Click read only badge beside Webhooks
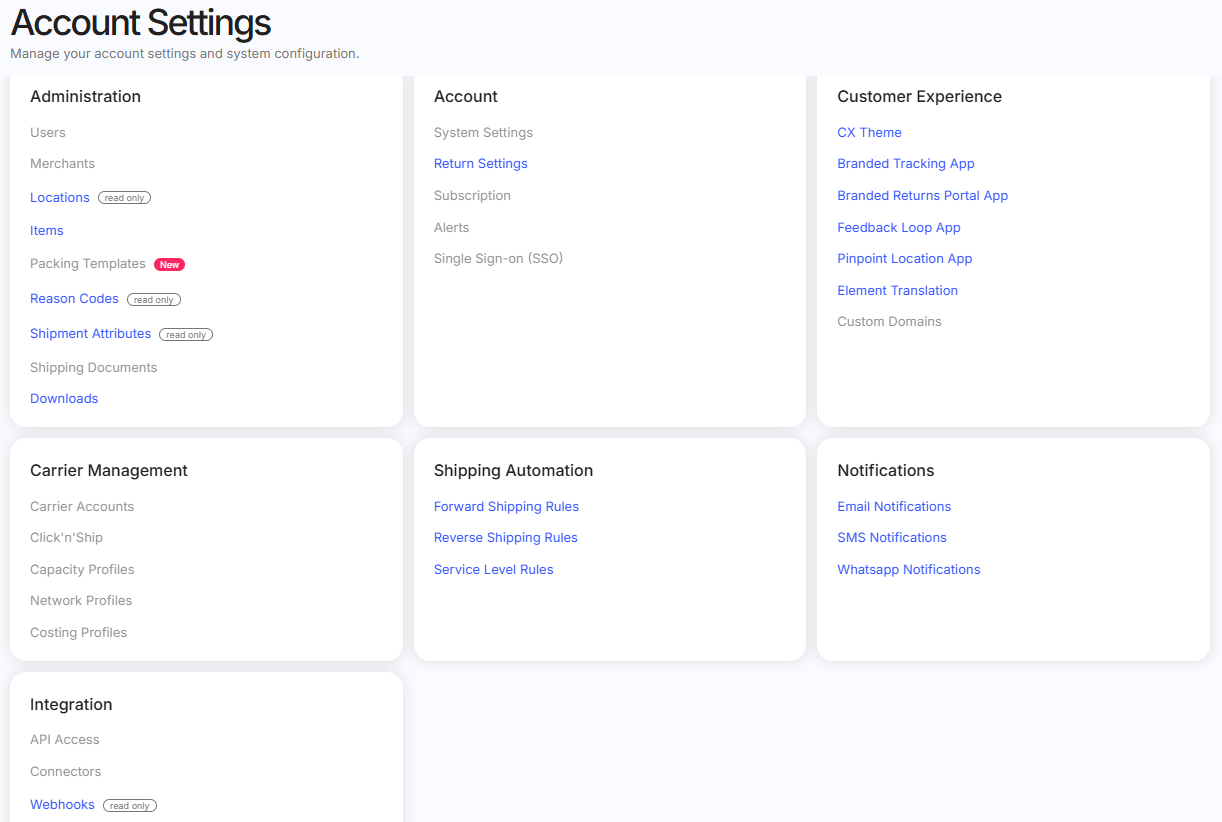Image resolution: width=1222 pixels, height=822 pixels. pyautogui.click(x=130, y=806)
